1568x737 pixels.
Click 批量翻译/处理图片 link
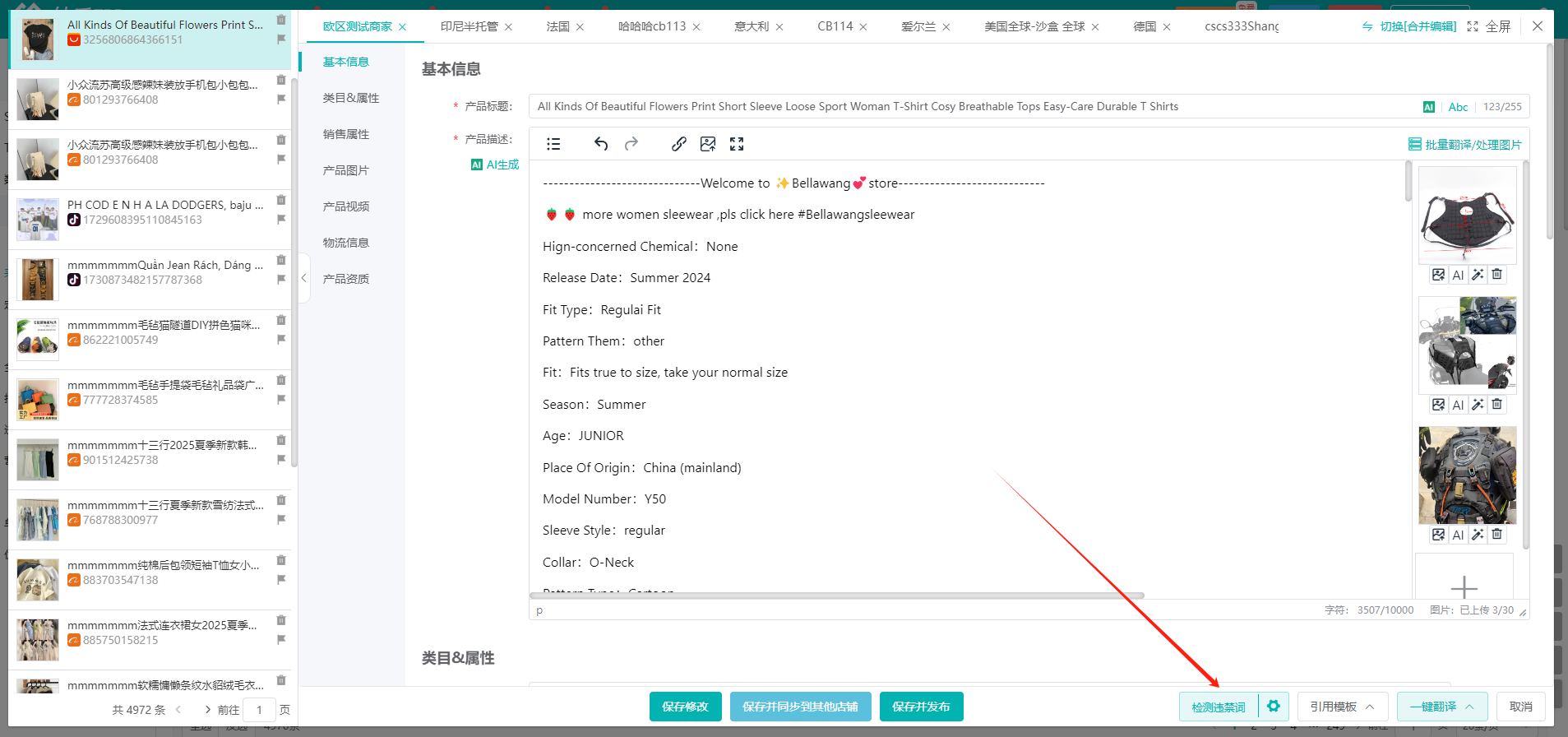[x=1465, y=145]
